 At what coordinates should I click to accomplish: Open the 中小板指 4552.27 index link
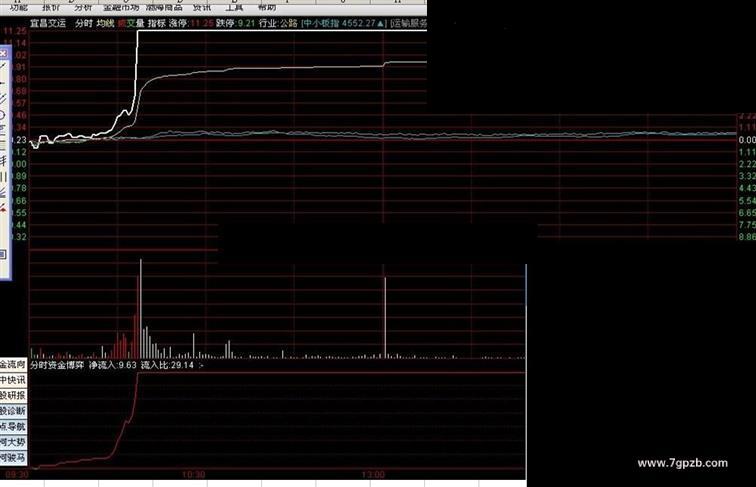tap(344, 23)
